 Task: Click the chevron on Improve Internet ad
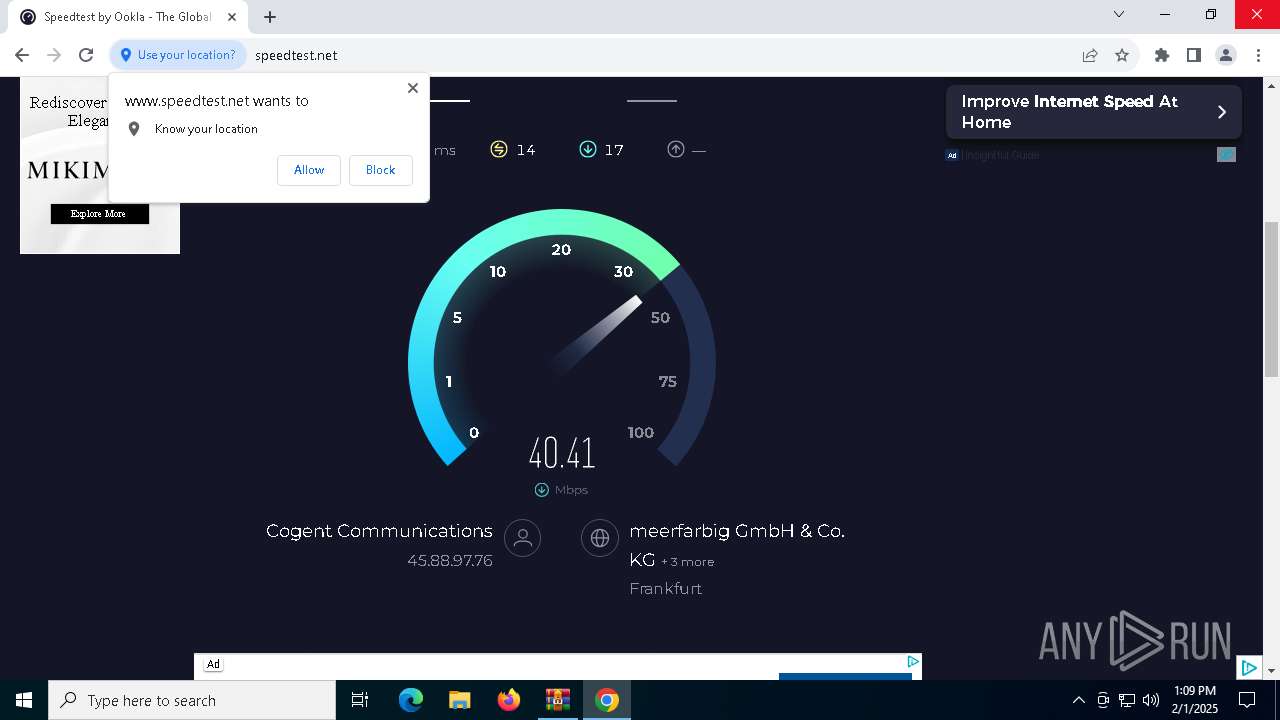tap(1221, 112)
